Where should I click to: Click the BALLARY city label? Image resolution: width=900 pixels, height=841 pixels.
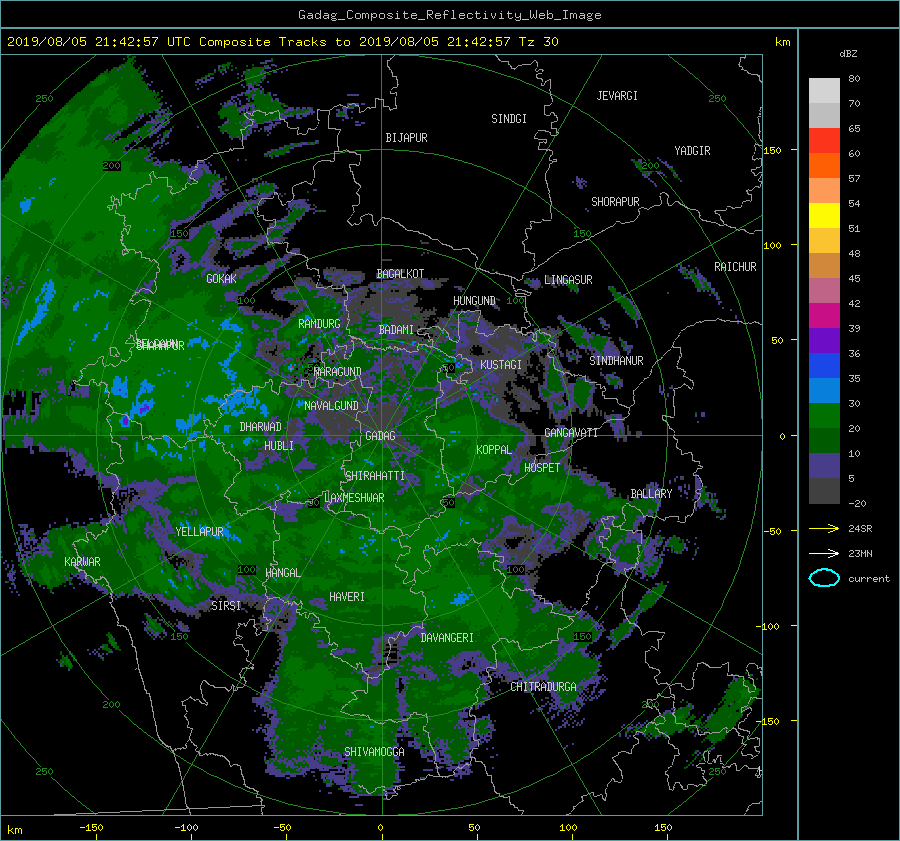coord(651,494)
